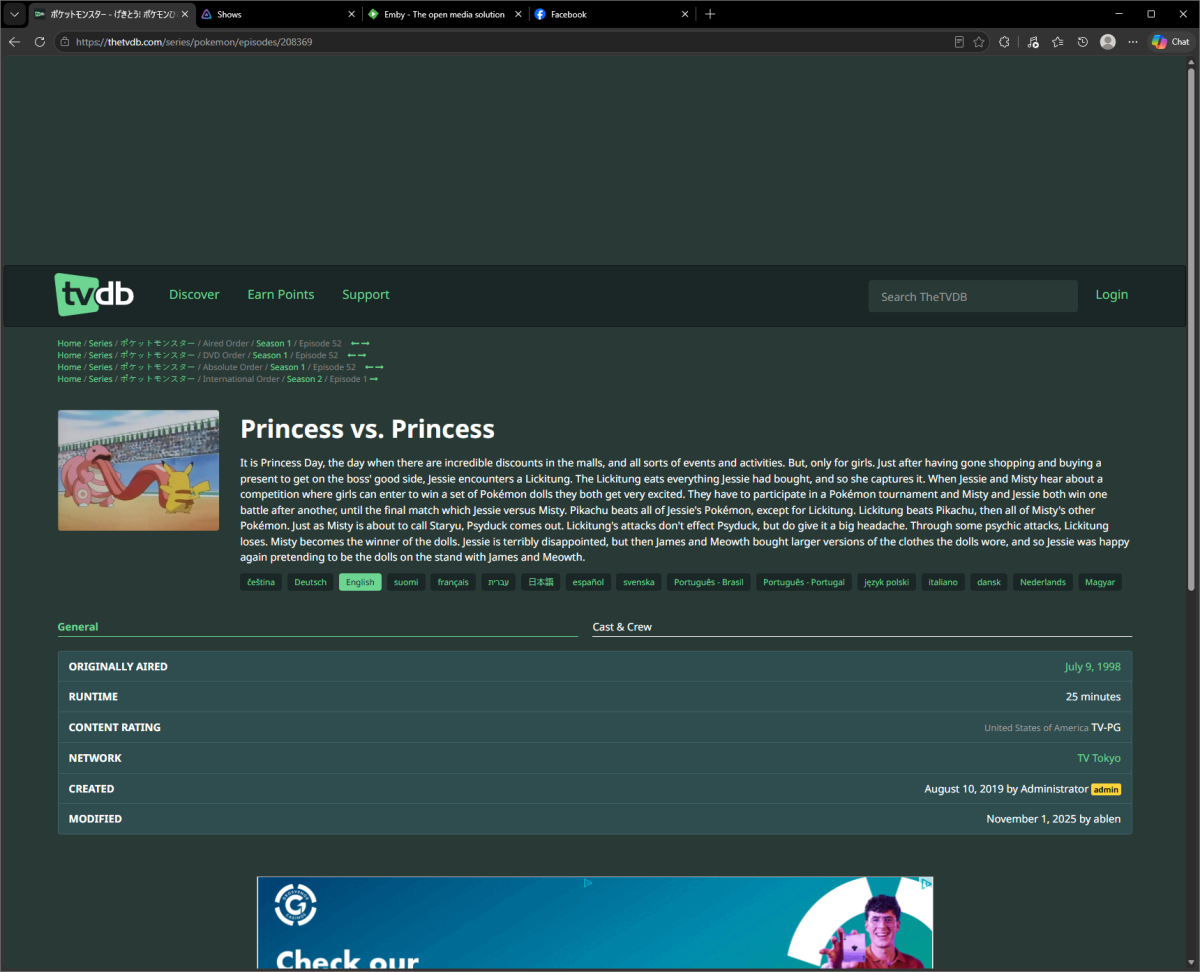Open a new browser tab
The height and width of the screenshot is (972, 1200).
click(x=710, y=14)
